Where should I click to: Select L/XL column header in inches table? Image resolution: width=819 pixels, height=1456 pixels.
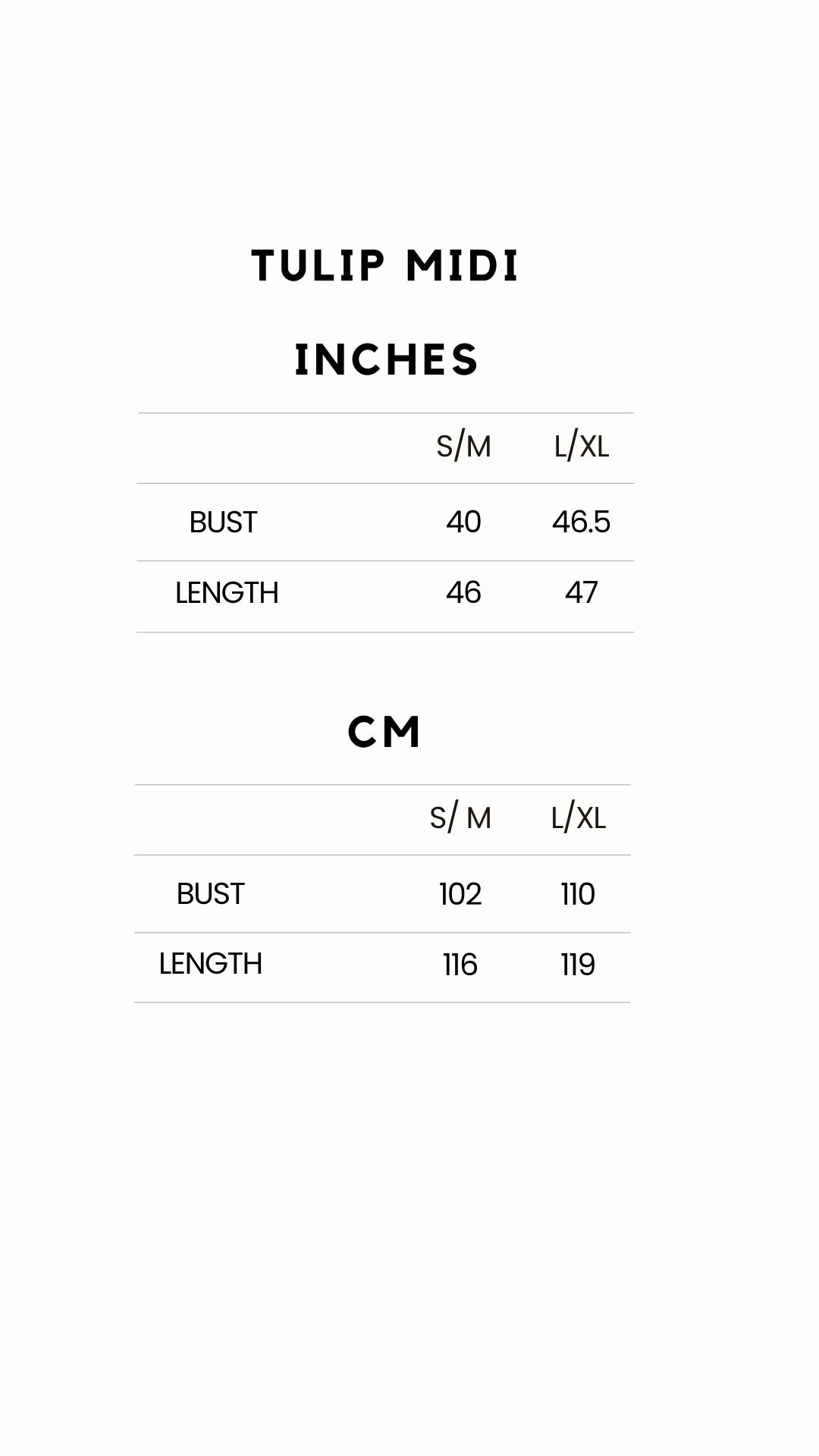582,447
